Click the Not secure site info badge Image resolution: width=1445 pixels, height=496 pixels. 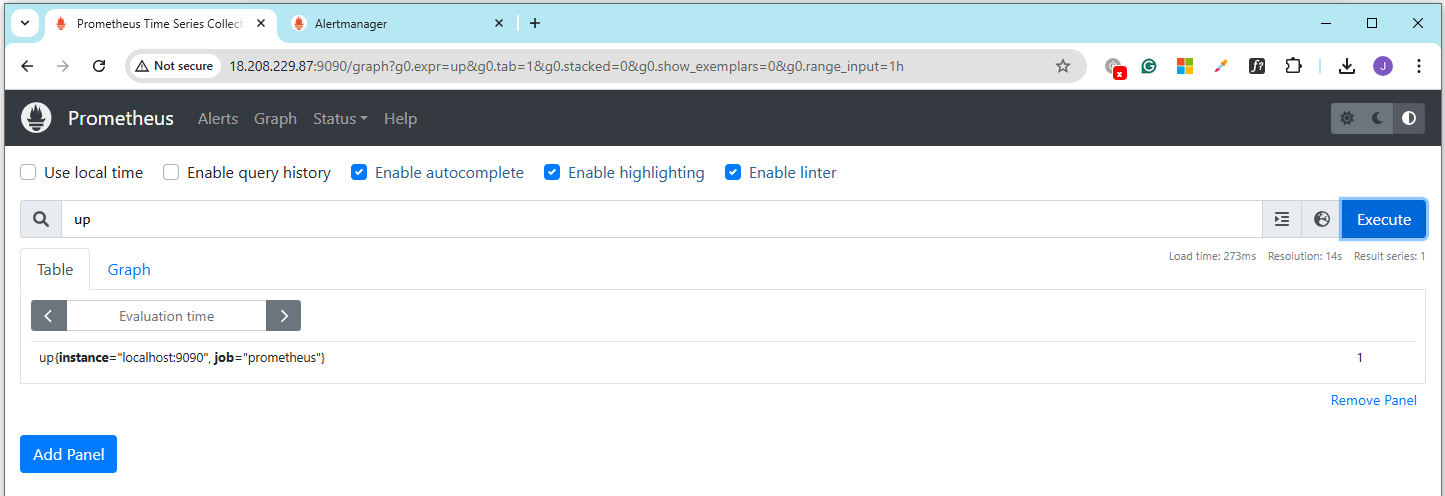click(x=174, y=66)
